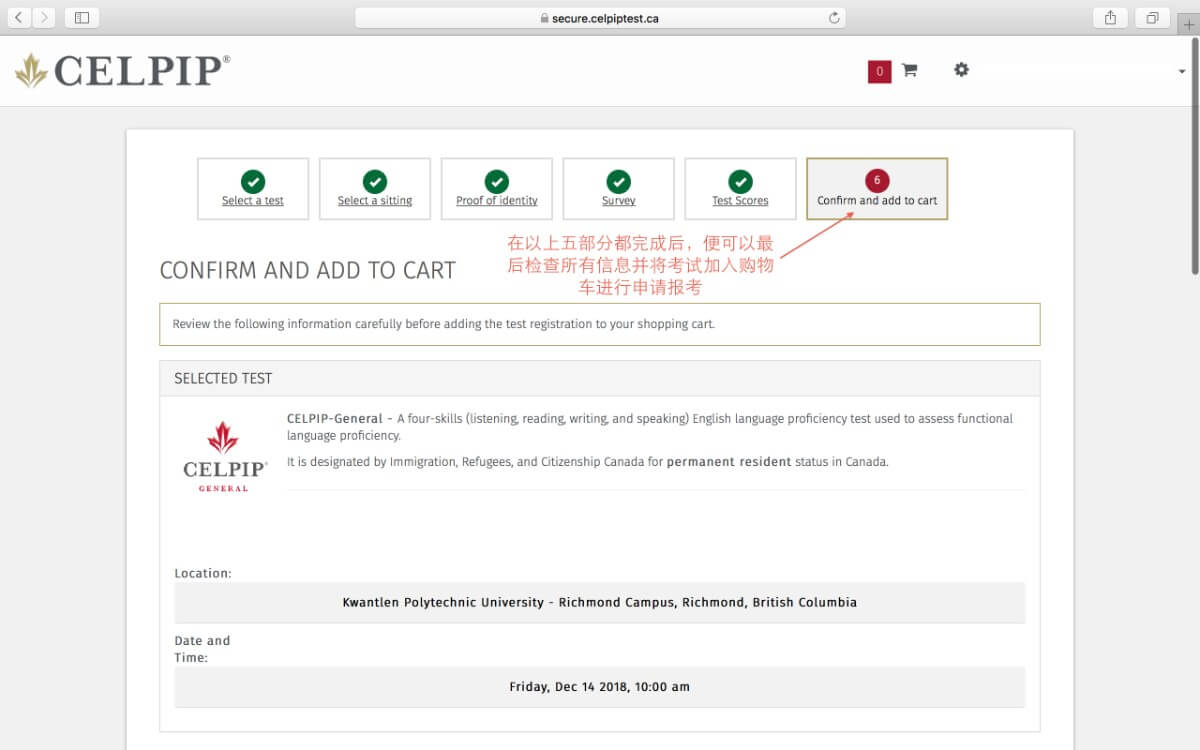This screenshot has height=750, width=1200.
Task: Click the CONFIRM AND ADD TO CART heading
Action: click(308, 270)
